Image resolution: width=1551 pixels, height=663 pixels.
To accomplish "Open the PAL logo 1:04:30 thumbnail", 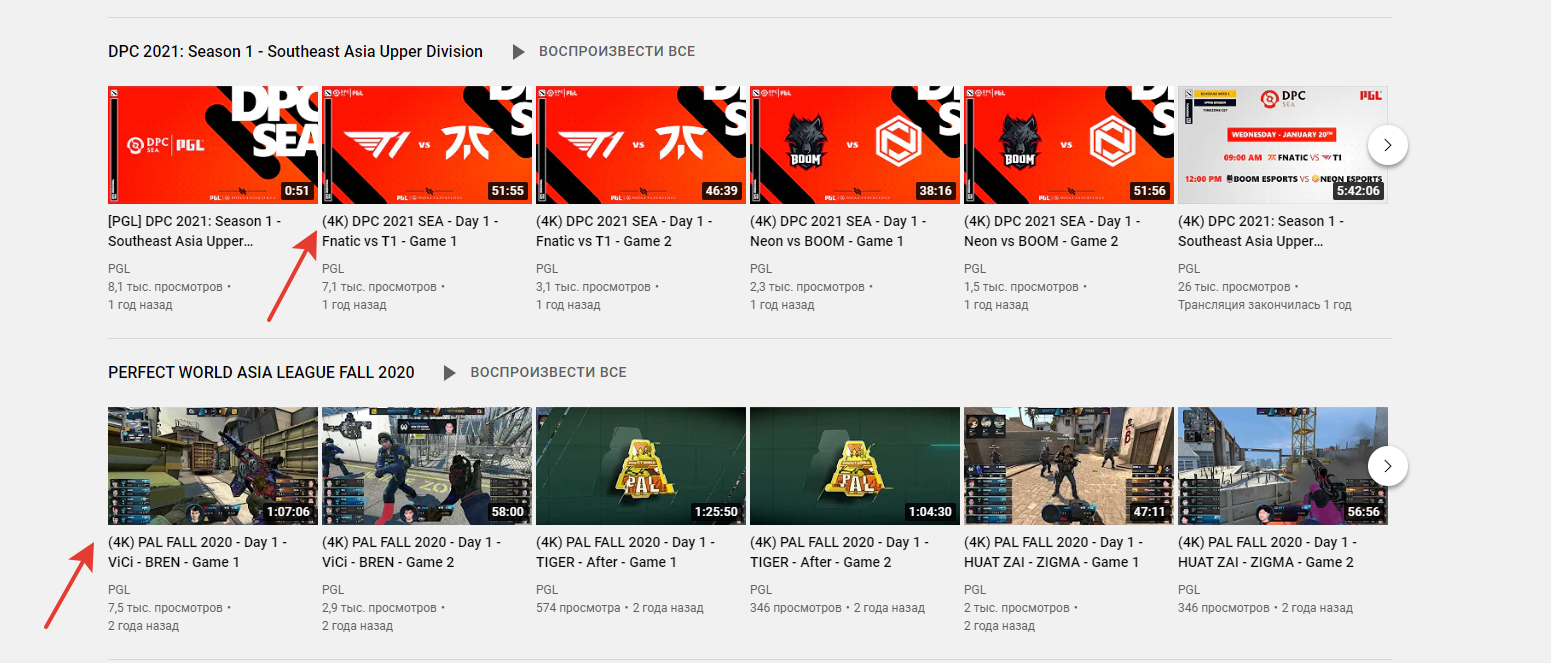I will point(855,466).
